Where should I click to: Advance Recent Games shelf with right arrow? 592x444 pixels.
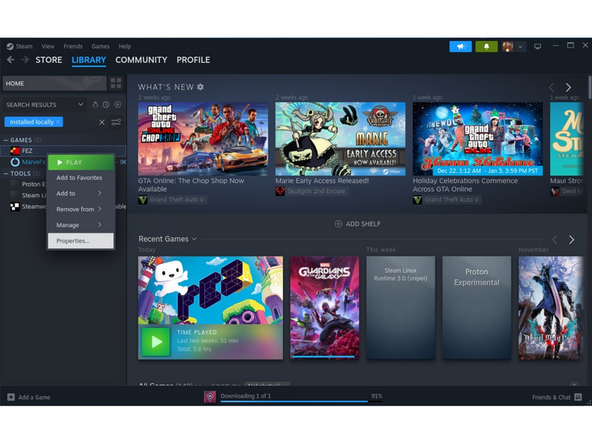[x=571, y=240]
